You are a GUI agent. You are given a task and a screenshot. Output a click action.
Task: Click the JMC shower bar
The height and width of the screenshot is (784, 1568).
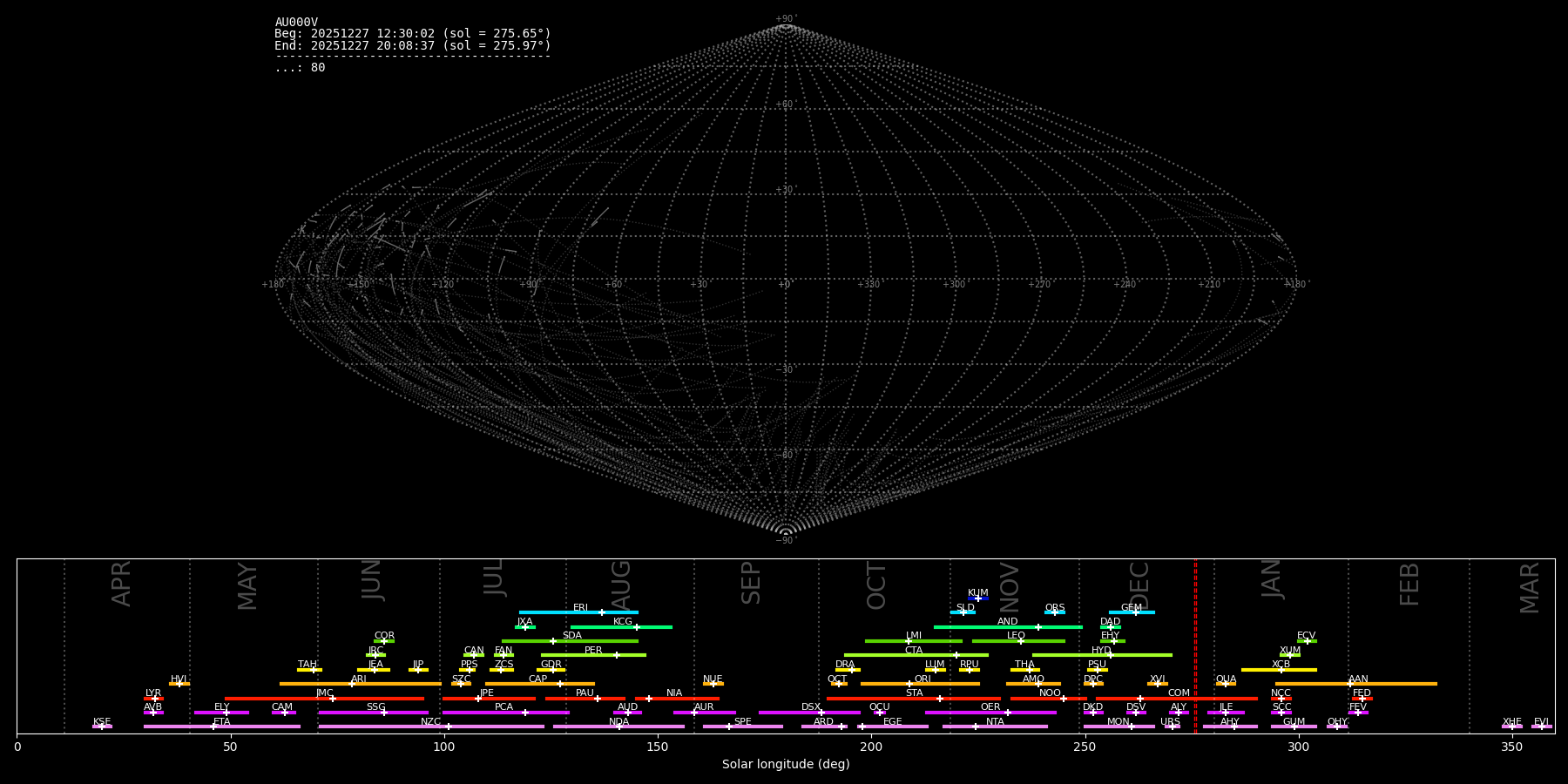click(x=324, y=699)
